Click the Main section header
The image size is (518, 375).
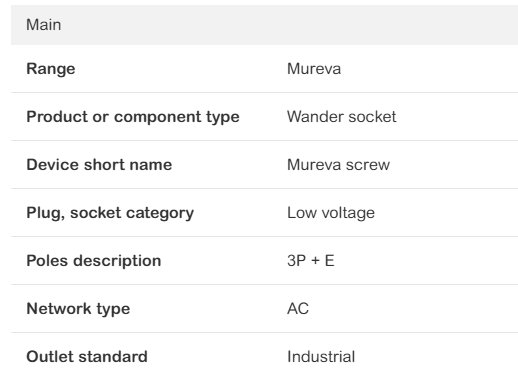click(264, 25)
